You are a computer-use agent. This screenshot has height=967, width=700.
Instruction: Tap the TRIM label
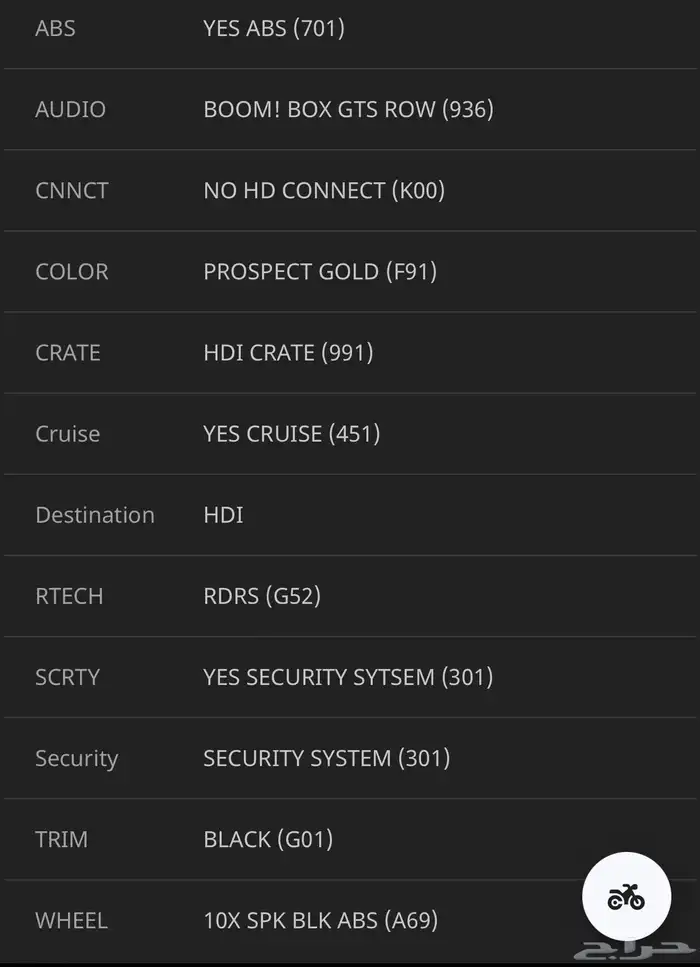tap(62, 839)
